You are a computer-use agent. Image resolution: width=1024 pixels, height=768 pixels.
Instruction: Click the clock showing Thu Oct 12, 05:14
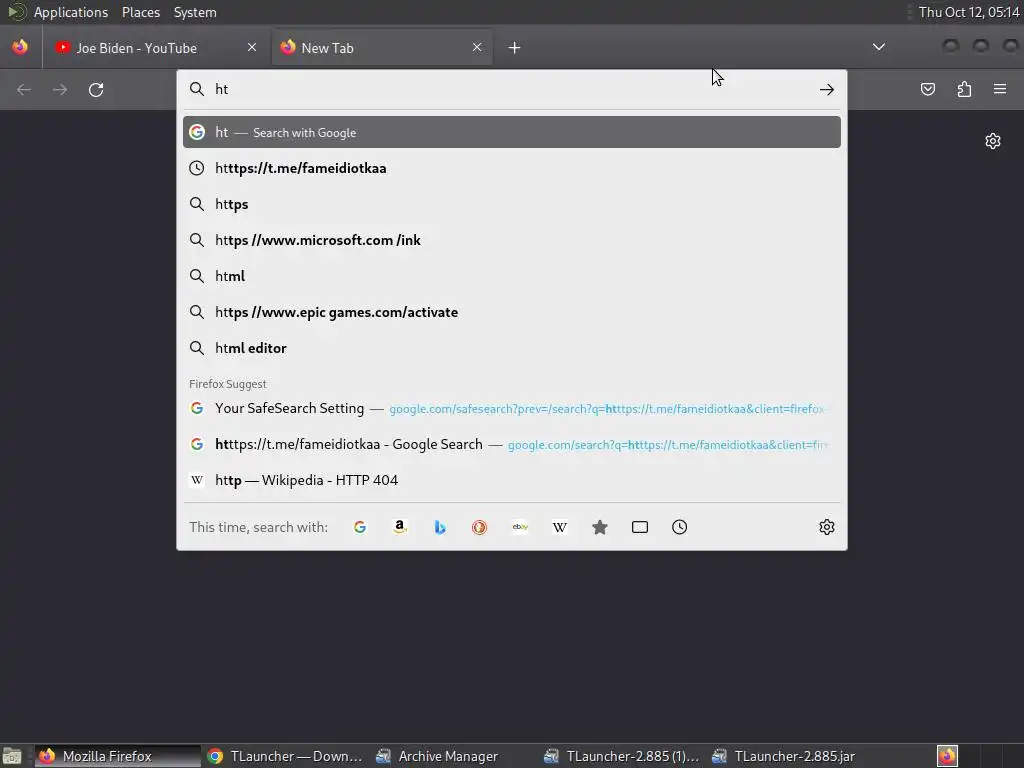pos(968,12)
